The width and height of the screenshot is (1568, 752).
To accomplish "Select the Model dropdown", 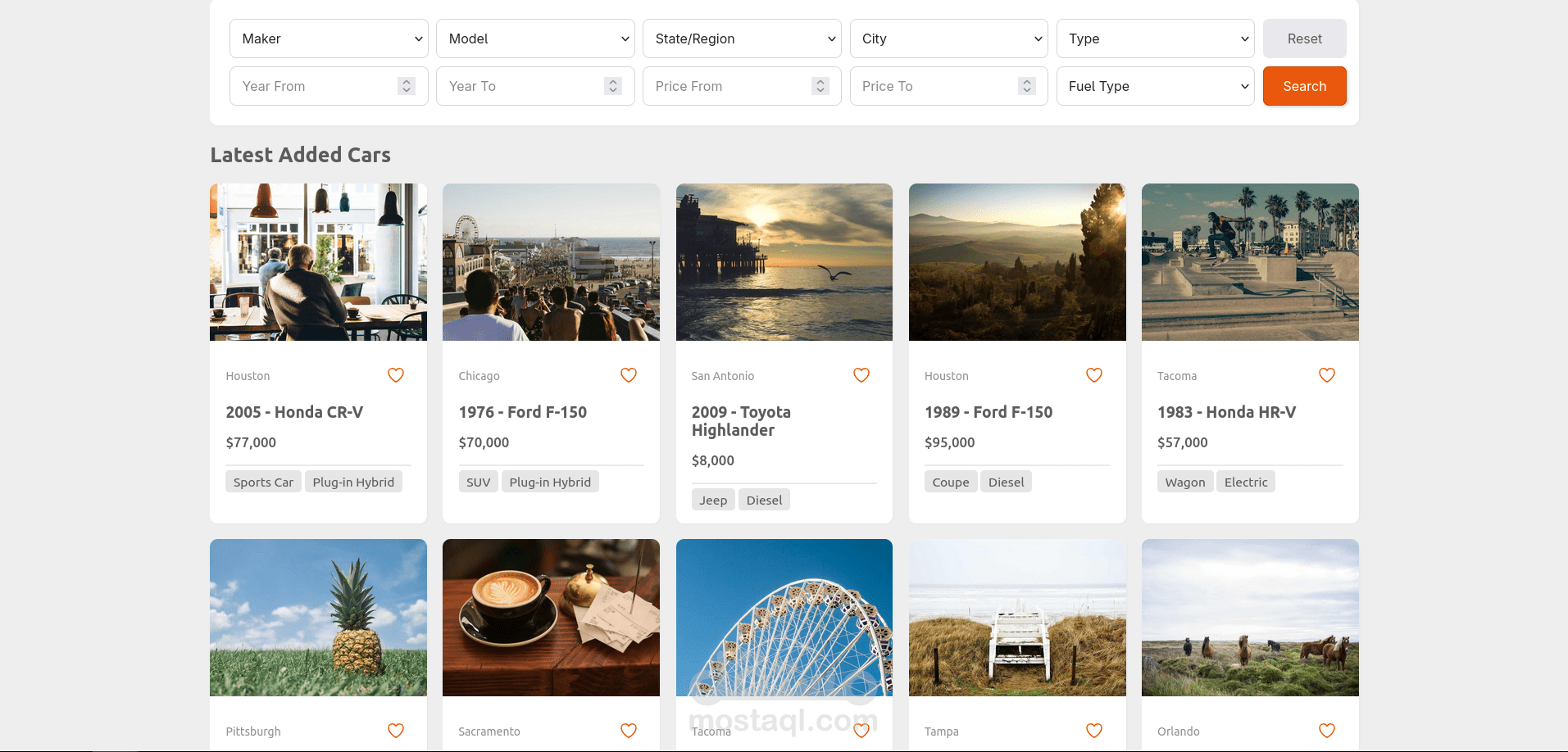I will coord(535,39).
